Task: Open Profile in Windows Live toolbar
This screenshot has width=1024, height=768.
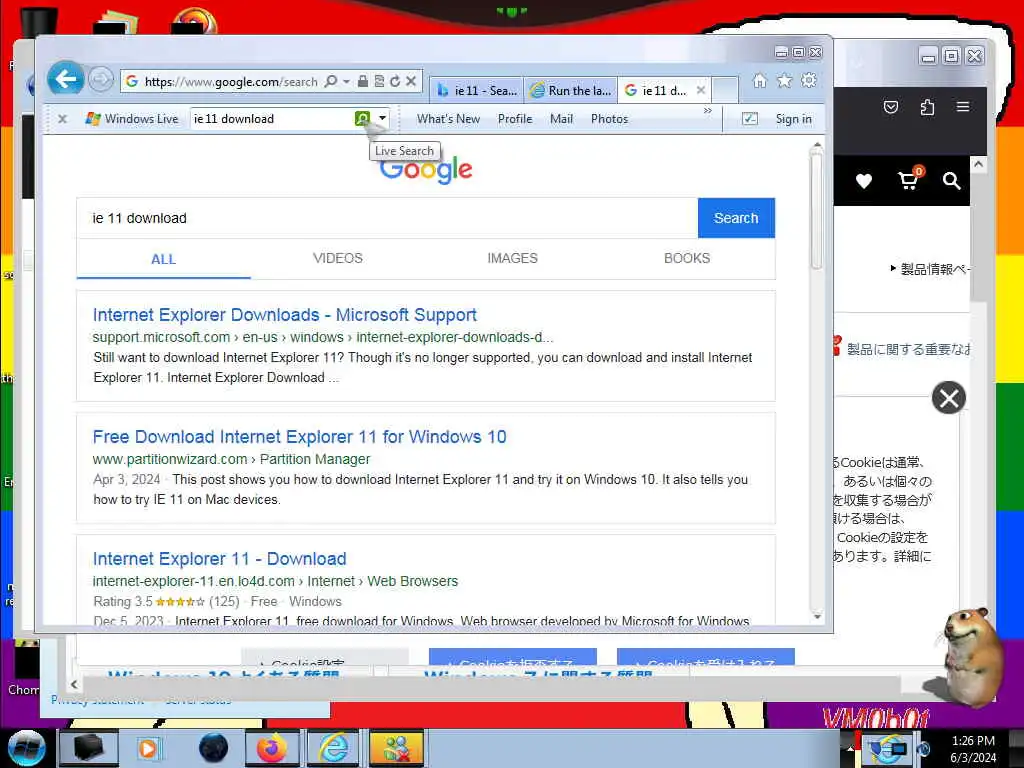Action: pyautogui.click(x=515, y=119)
